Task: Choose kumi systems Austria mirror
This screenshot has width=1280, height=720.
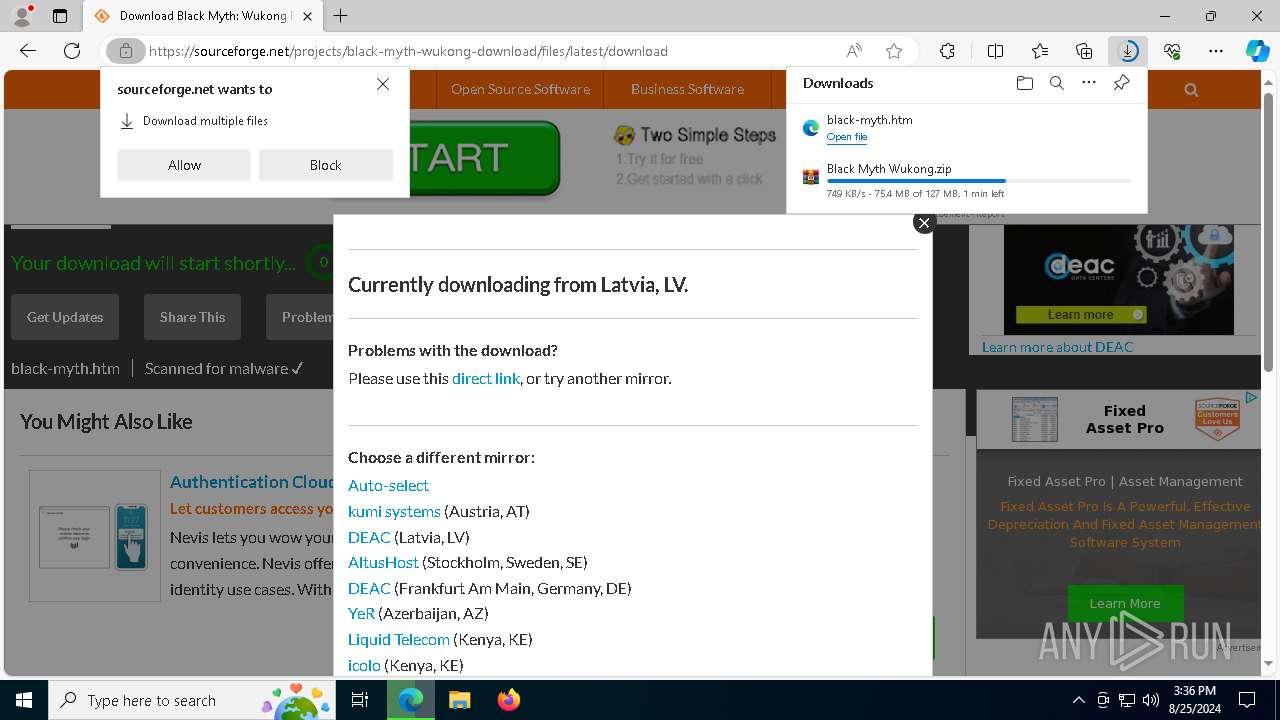Action: coord(394,511)
